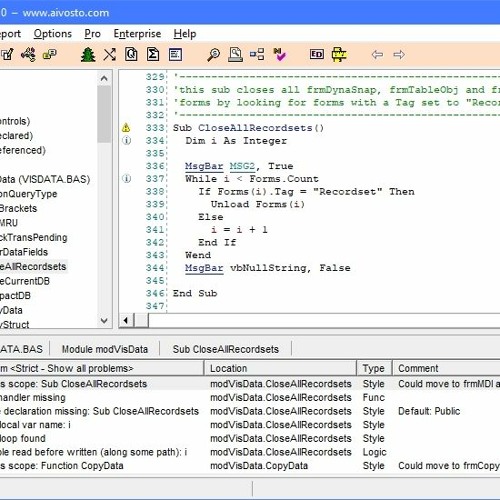Click the 'Default: Public' comment cell
Image resolution: width=500 pixels, height=500 pixels.
(x=429, y=411)
